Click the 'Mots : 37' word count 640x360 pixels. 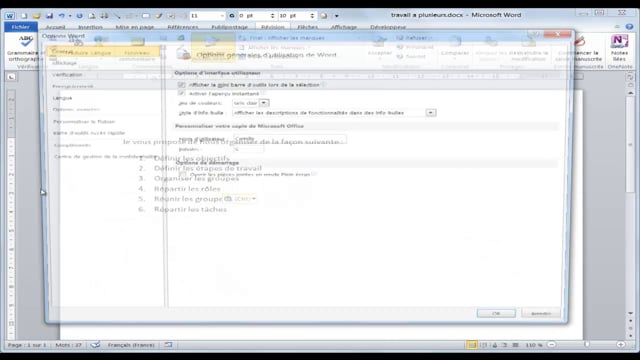[69, 345]
